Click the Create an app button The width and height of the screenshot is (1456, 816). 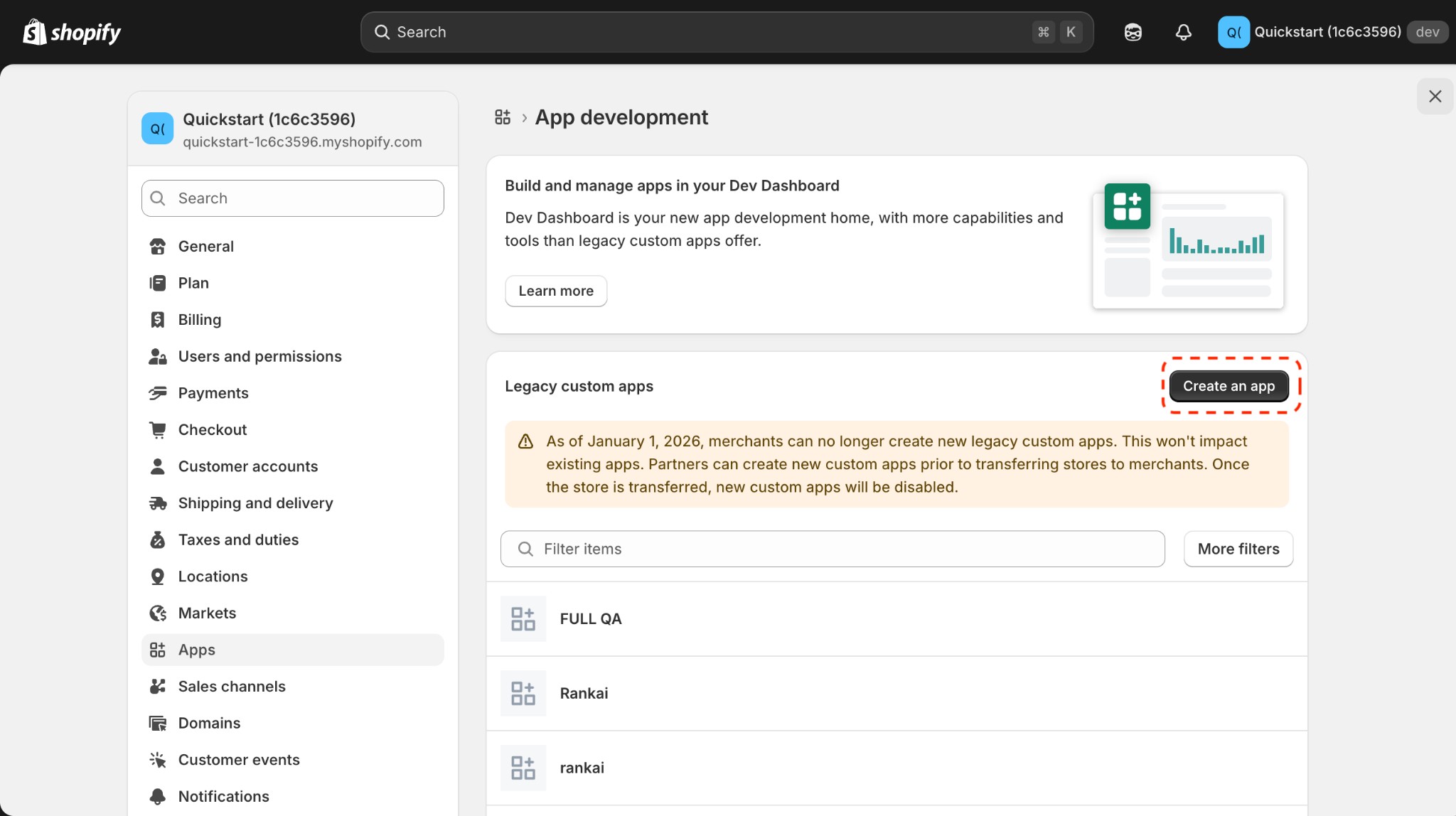(x=1229, y=386)
